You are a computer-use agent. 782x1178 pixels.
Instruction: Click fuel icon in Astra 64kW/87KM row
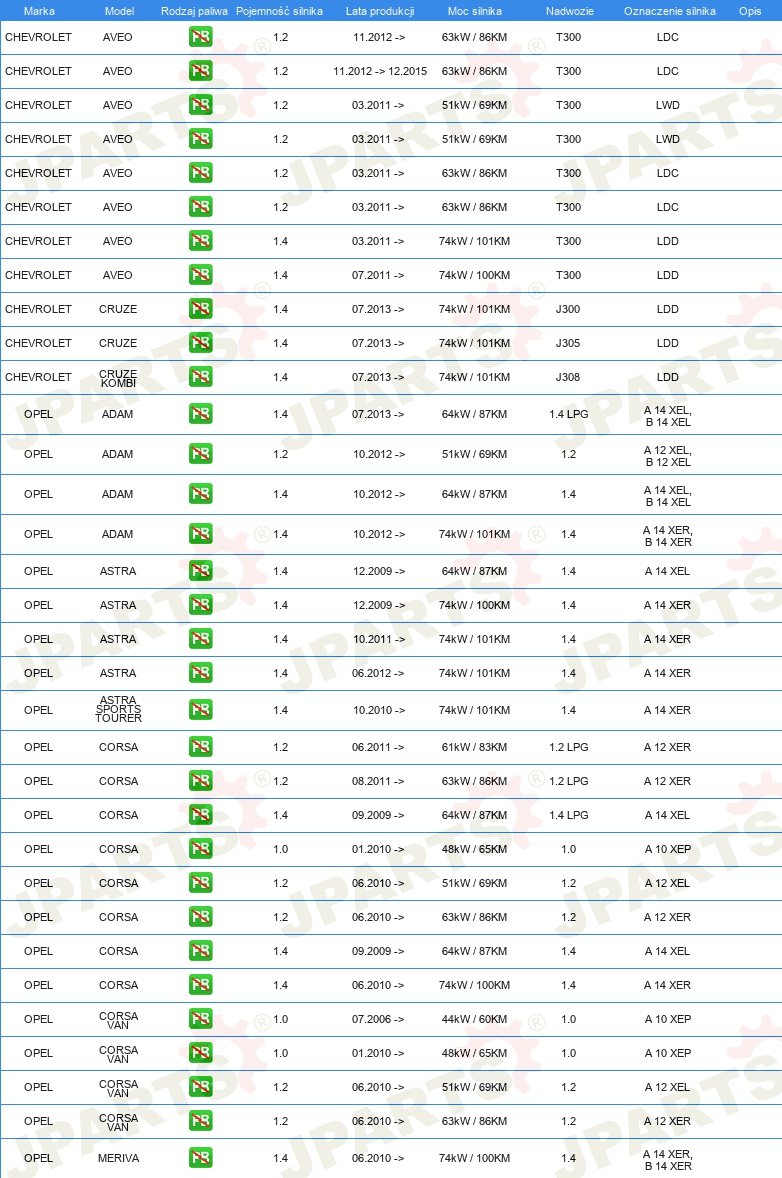(x=201, y=571)
